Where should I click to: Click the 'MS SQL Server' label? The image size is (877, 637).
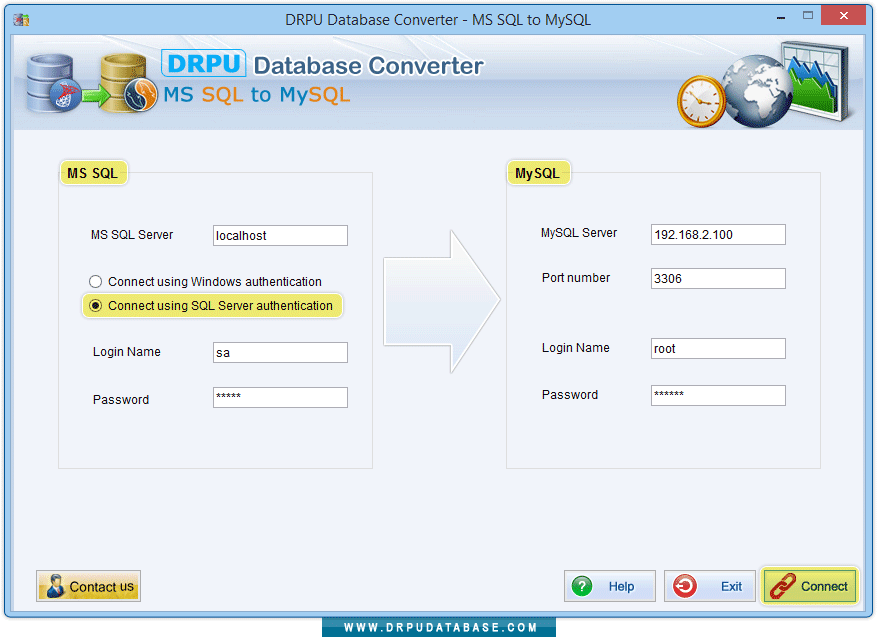click(x=132, y=235)
